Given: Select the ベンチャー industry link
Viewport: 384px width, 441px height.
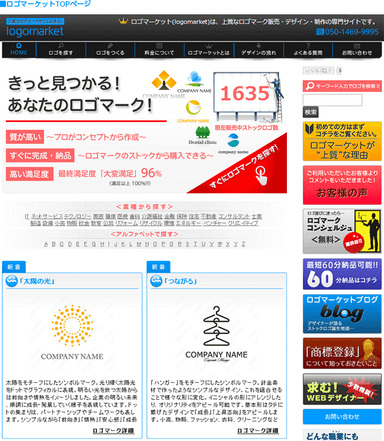Looking at the screenshot, I should 214,223.
